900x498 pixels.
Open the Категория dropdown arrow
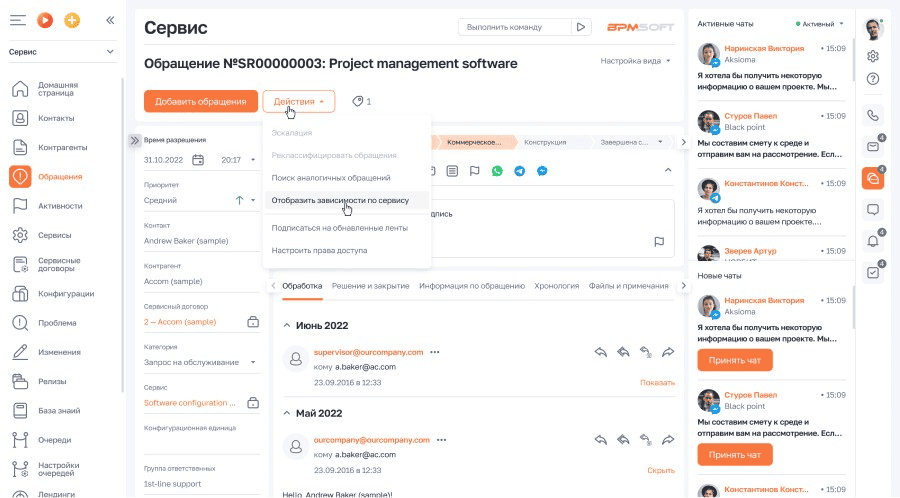click(x=253, y=363)
